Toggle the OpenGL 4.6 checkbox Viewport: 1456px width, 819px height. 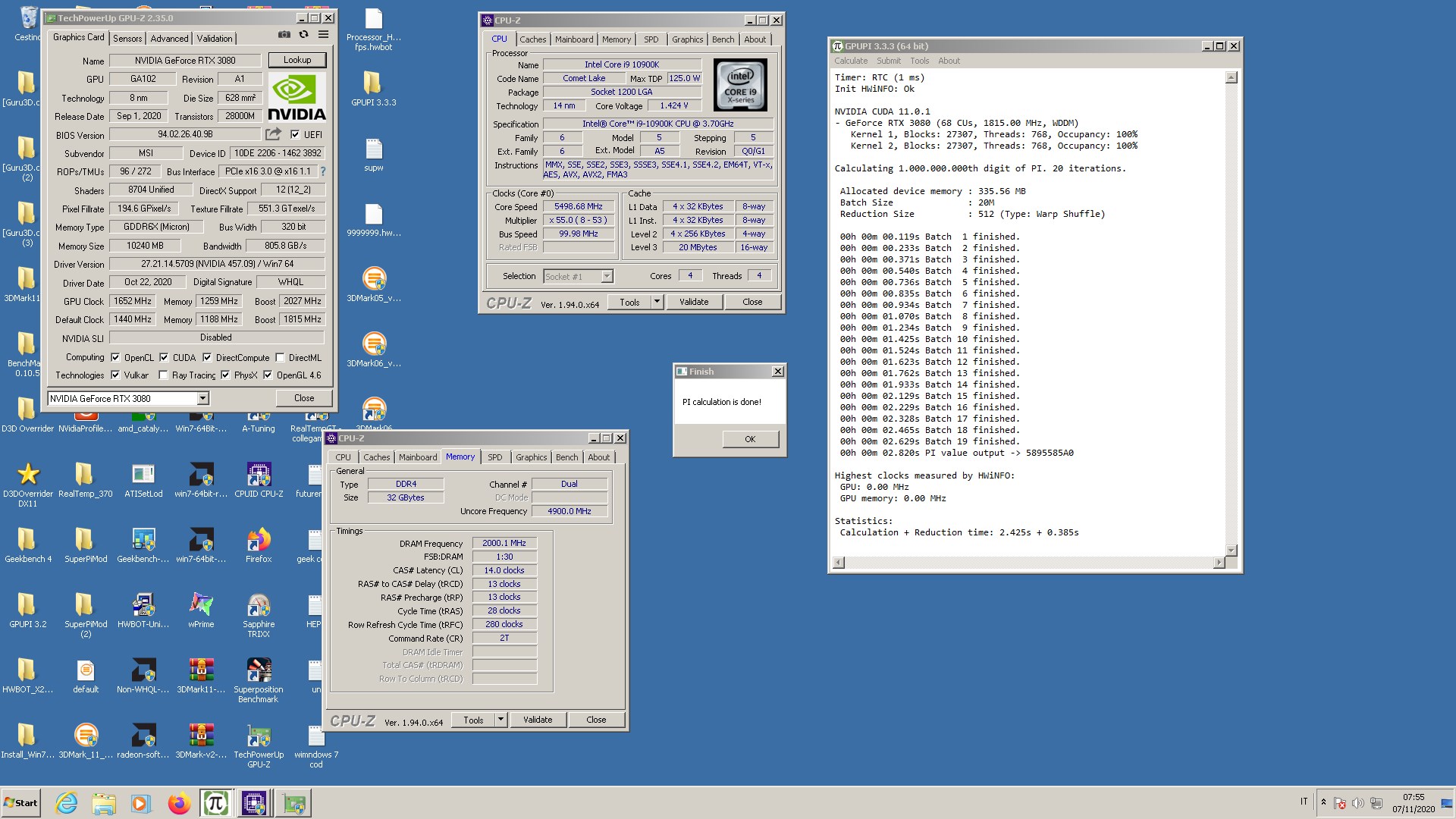(268, 375)
